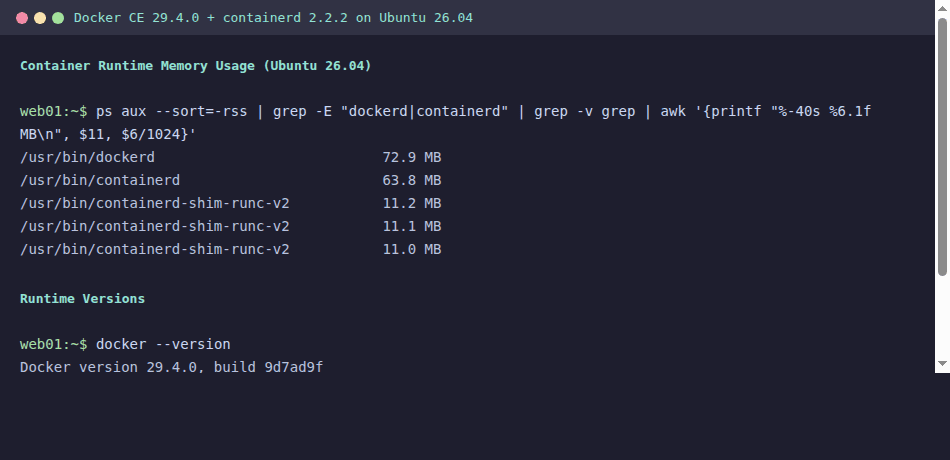950x460 pixels.
Task: Click the shim-runc-v2 row with 11.2 MB
Action: point(231,204)
